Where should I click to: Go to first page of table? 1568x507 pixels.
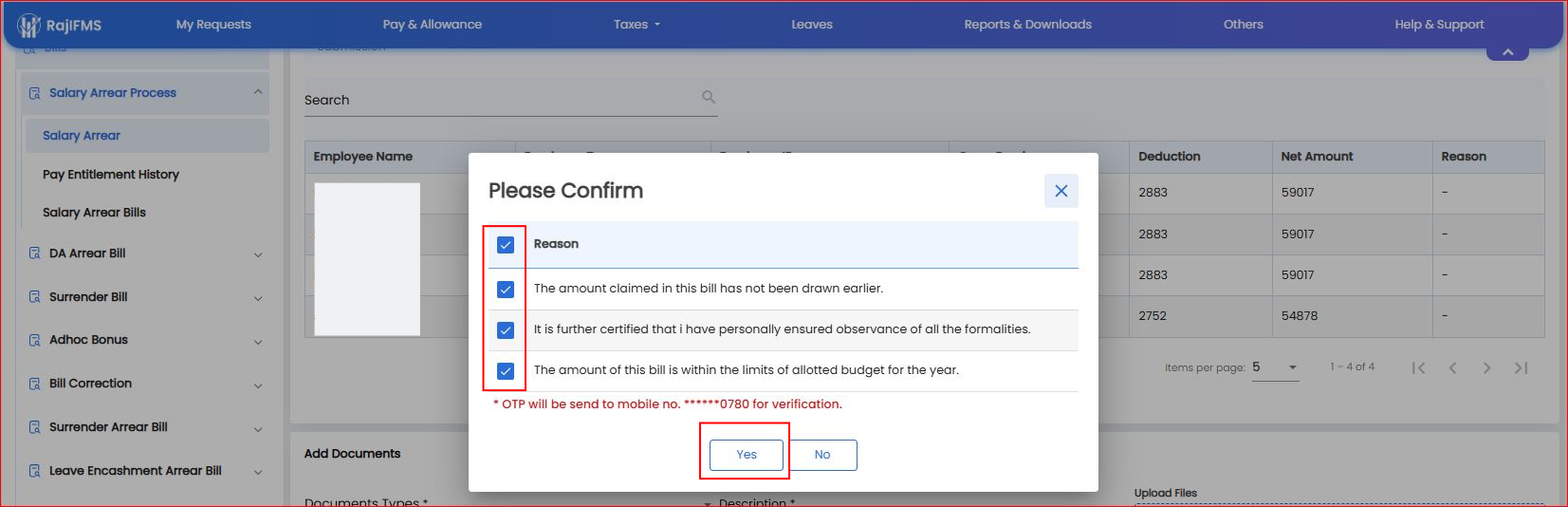click(1418, 368)
